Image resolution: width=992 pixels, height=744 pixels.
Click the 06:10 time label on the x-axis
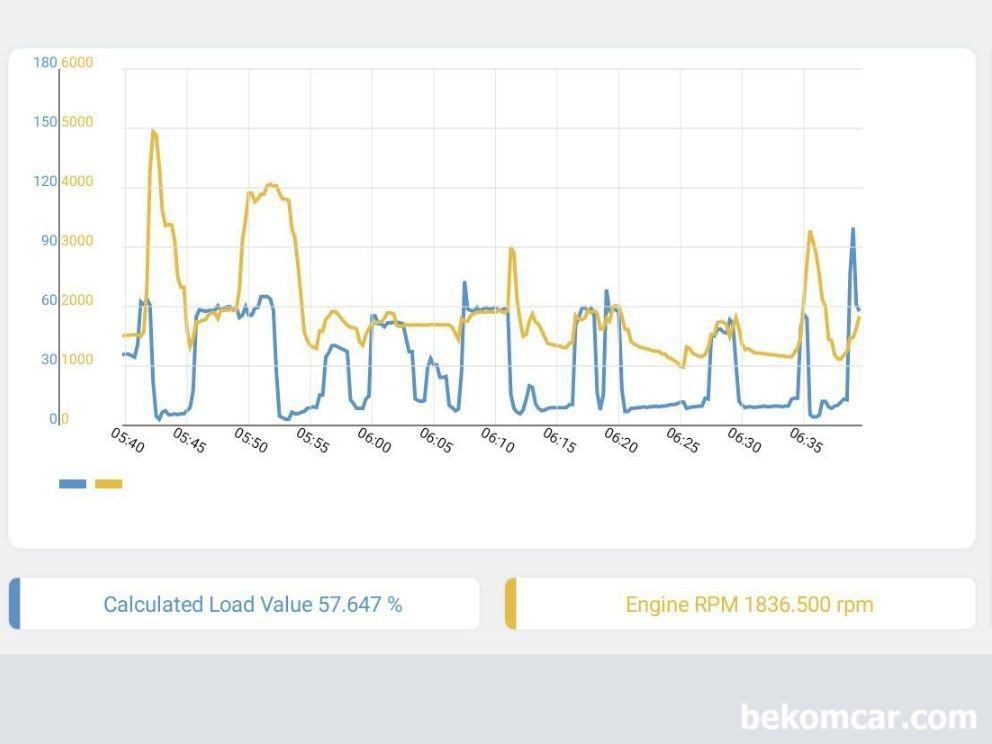[497, 441]
